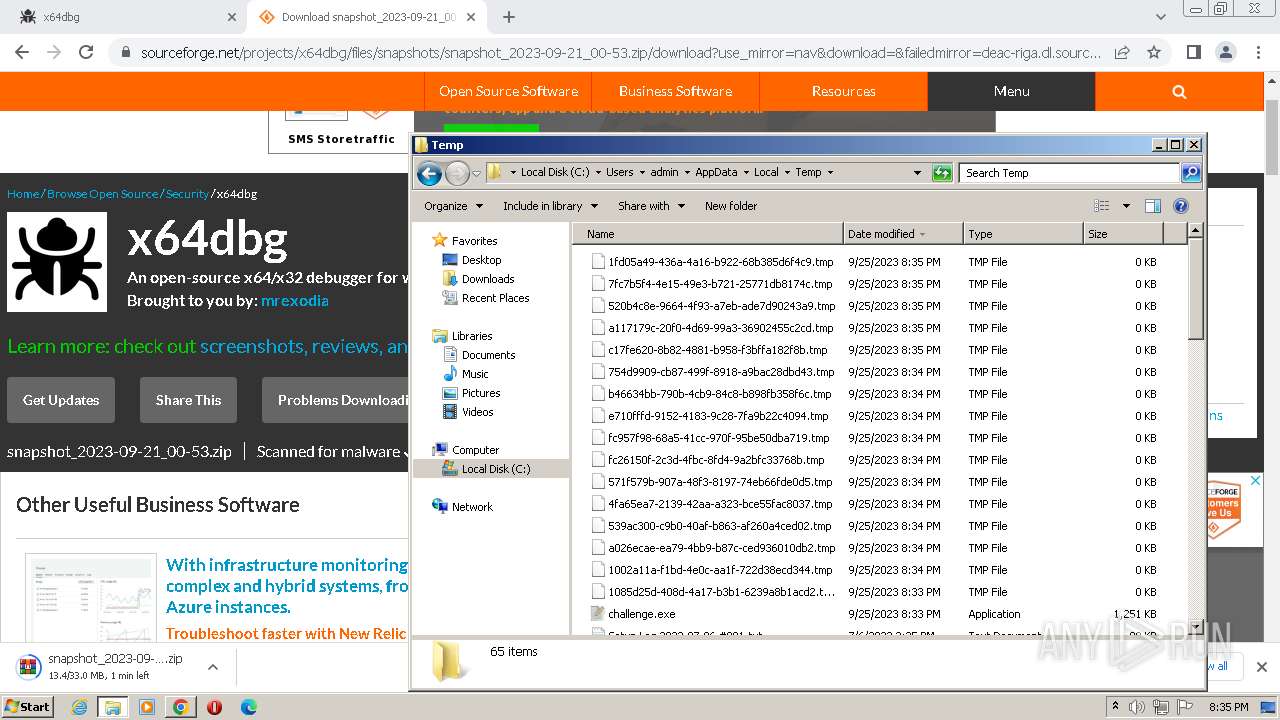Screen dimensions: 1280x720
Task: Expand the view options dropdown arrow
Action: coord(1126,206)
